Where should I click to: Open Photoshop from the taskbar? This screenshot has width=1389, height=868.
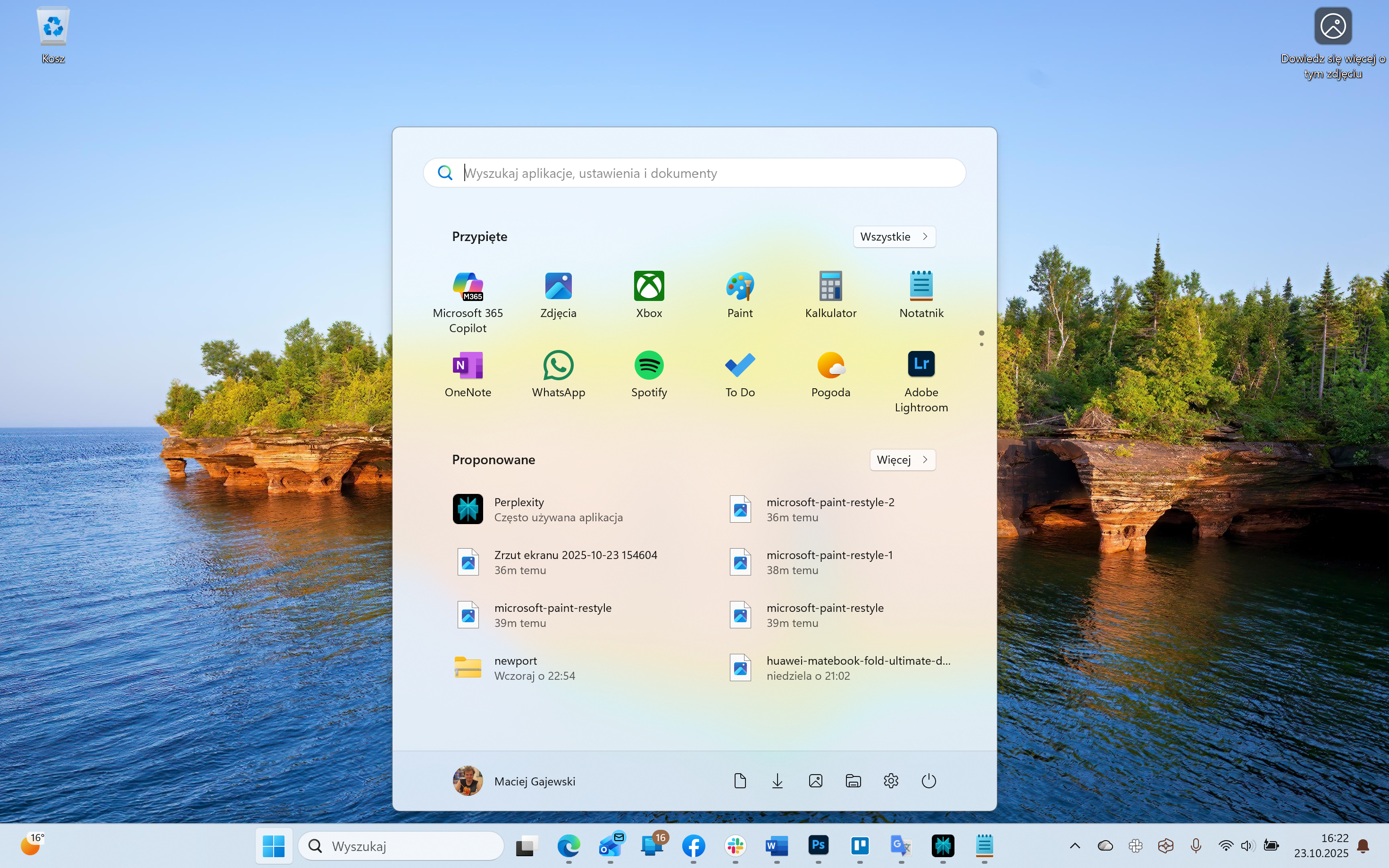tap(818, 846)
